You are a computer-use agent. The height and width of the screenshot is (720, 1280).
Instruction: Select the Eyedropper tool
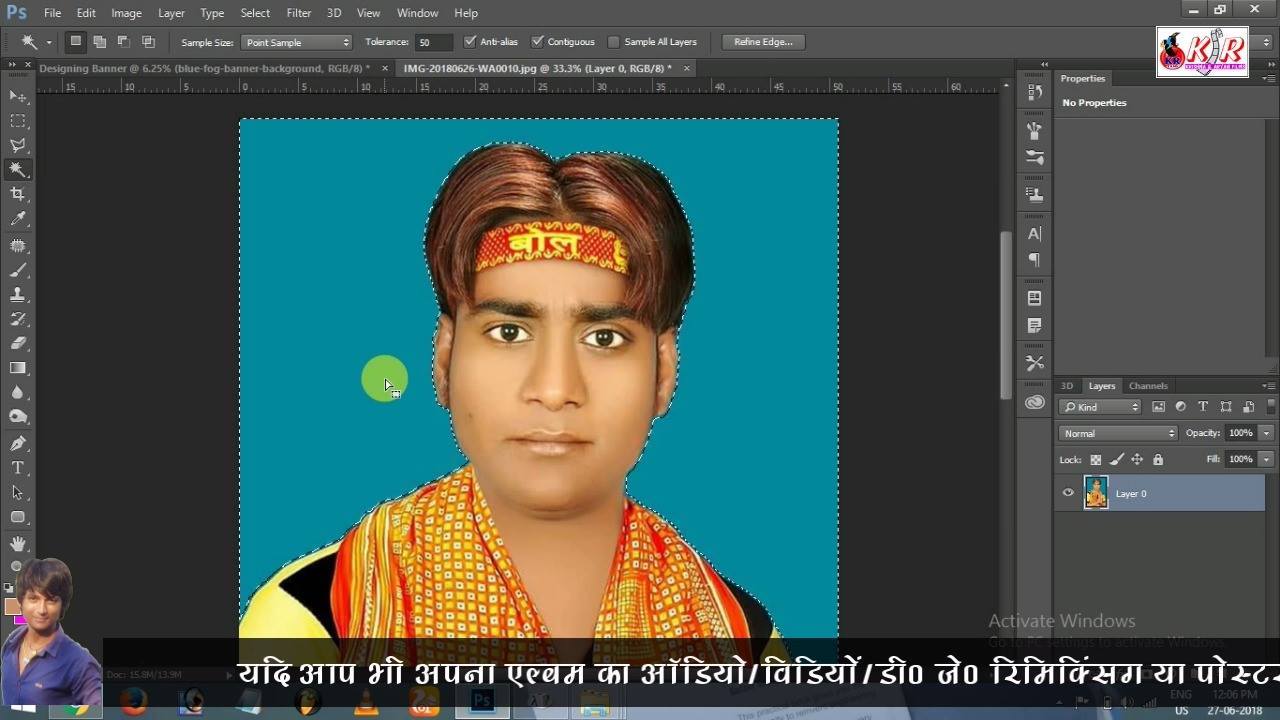tap(18, 219)
